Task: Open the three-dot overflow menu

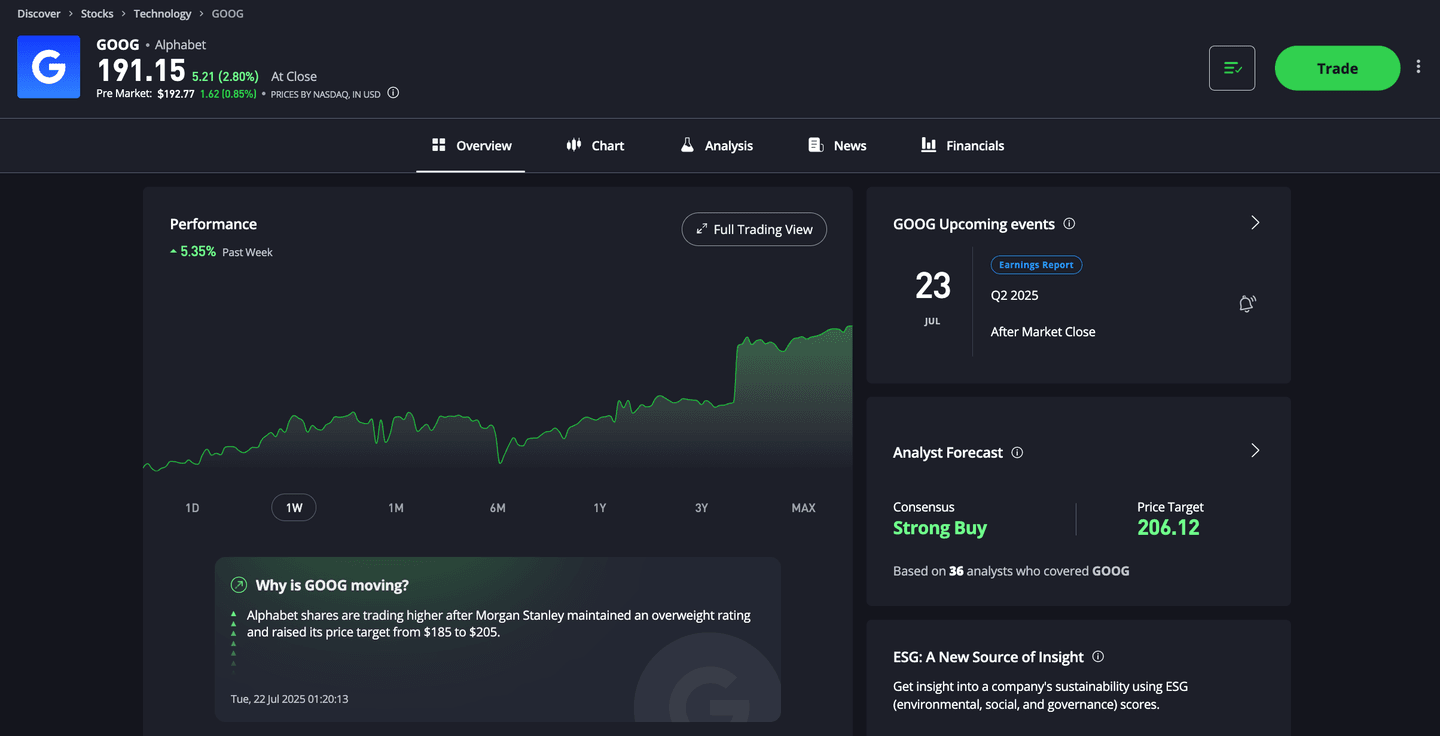Action: click(1418, 65)
